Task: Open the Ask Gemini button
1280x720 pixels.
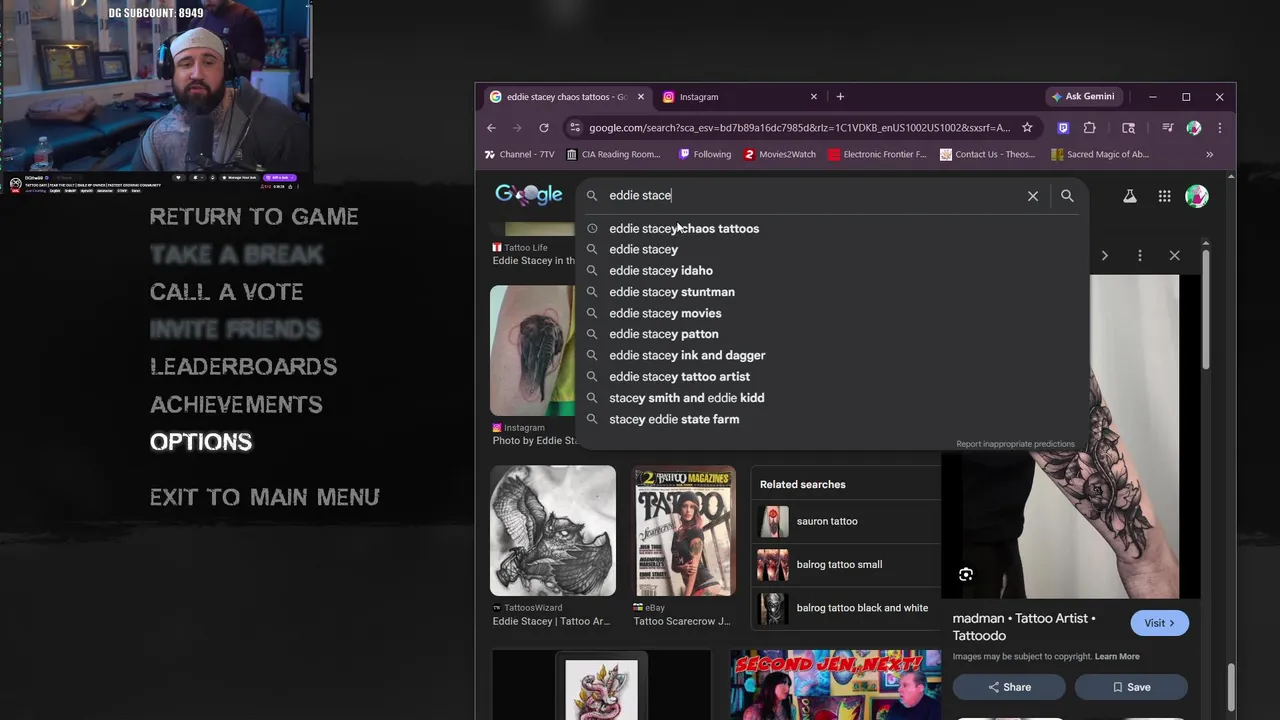Action: (x=1083, y=97)
